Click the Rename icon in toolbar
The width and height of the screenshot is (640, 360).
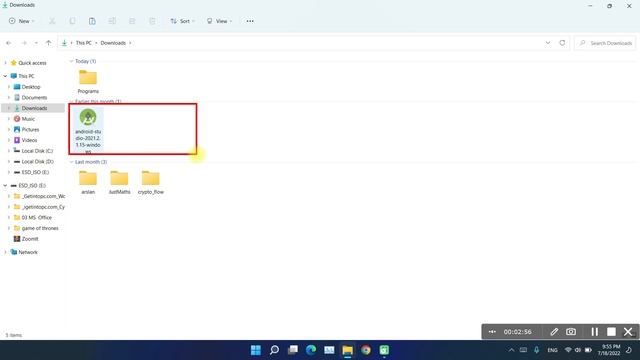(x=112, y=21)
